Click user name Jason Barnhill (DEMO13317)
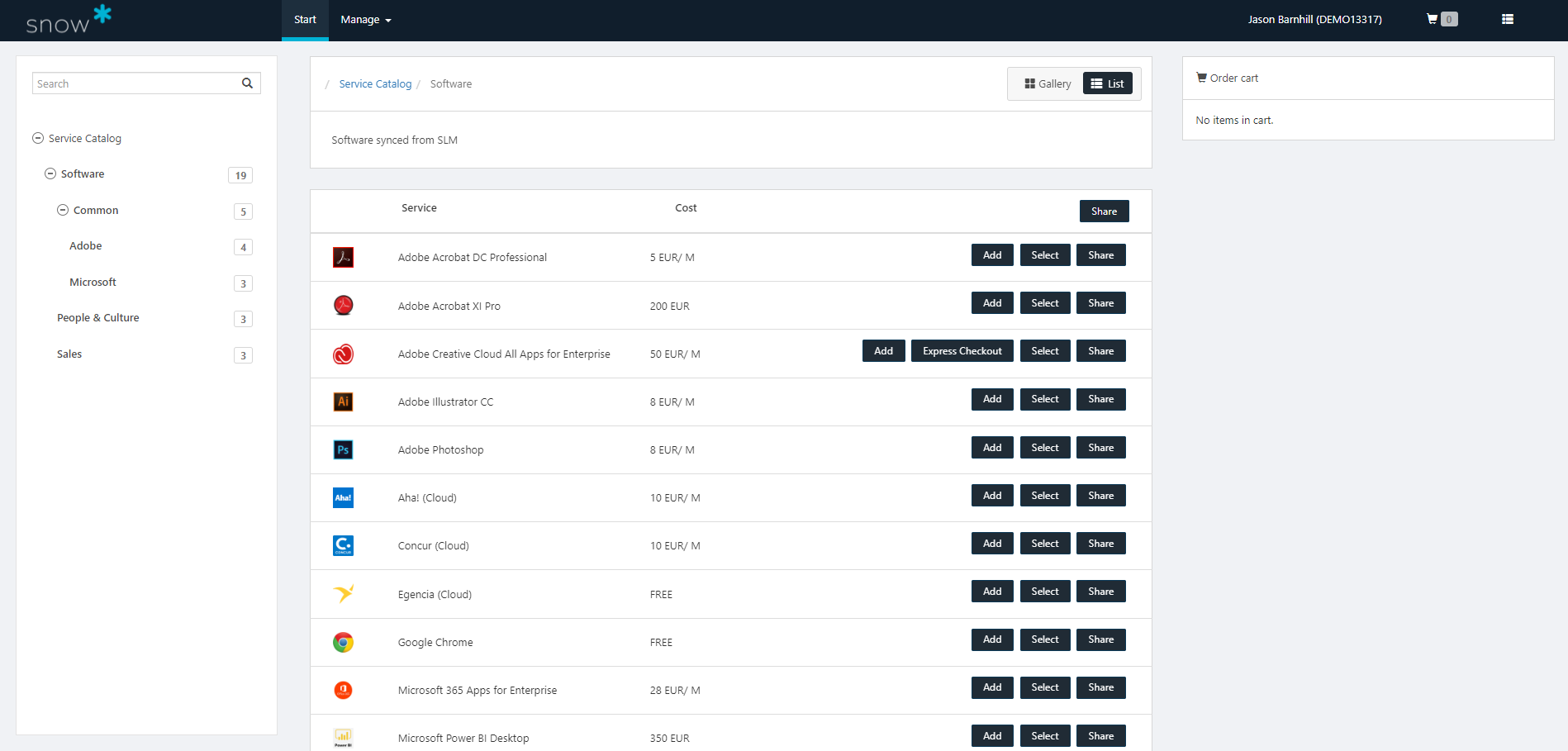This screenshot has height=751, width=1568. point(1314,19)
